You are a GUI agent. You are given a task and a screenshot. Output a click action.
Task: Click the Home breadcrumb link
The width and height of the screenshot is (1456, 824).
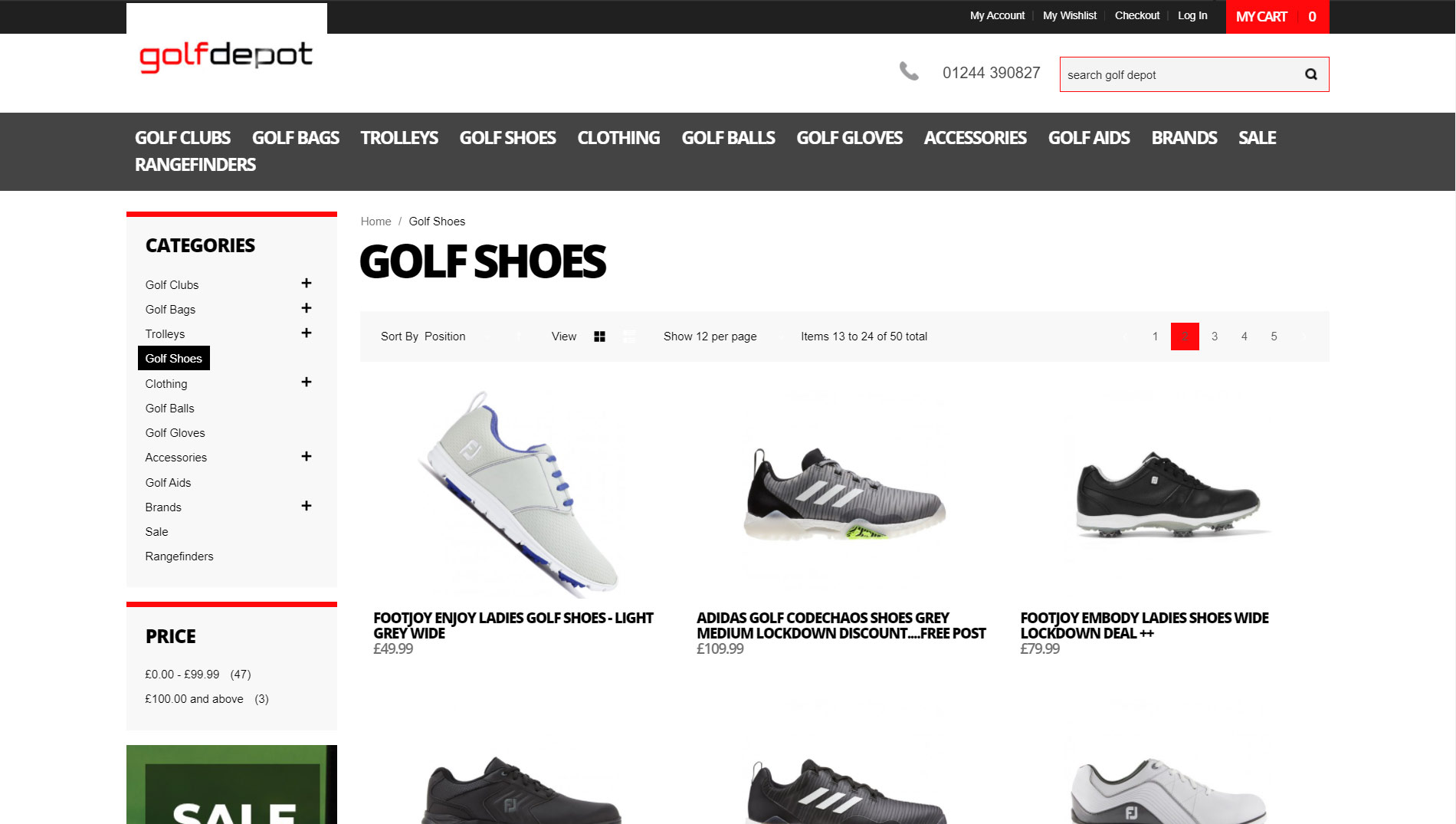point(375,222)
